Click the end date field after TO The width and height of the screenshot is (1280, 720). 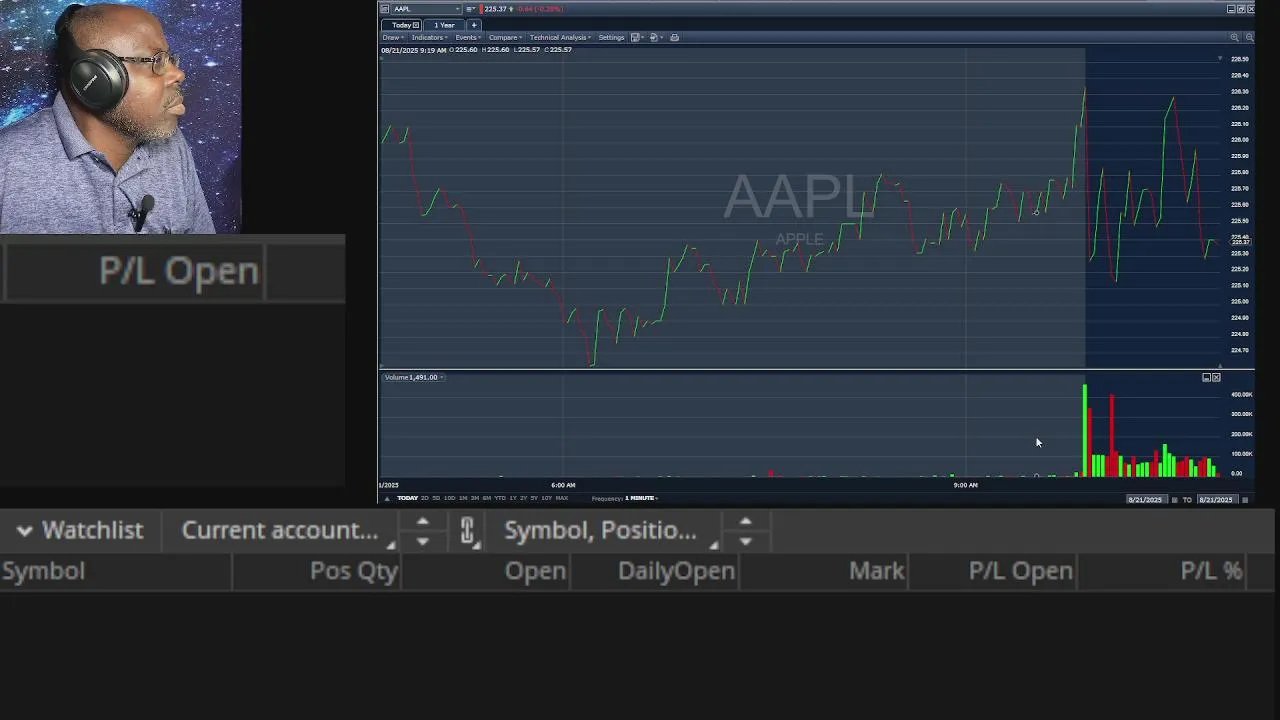click(x=1217, y=499)
